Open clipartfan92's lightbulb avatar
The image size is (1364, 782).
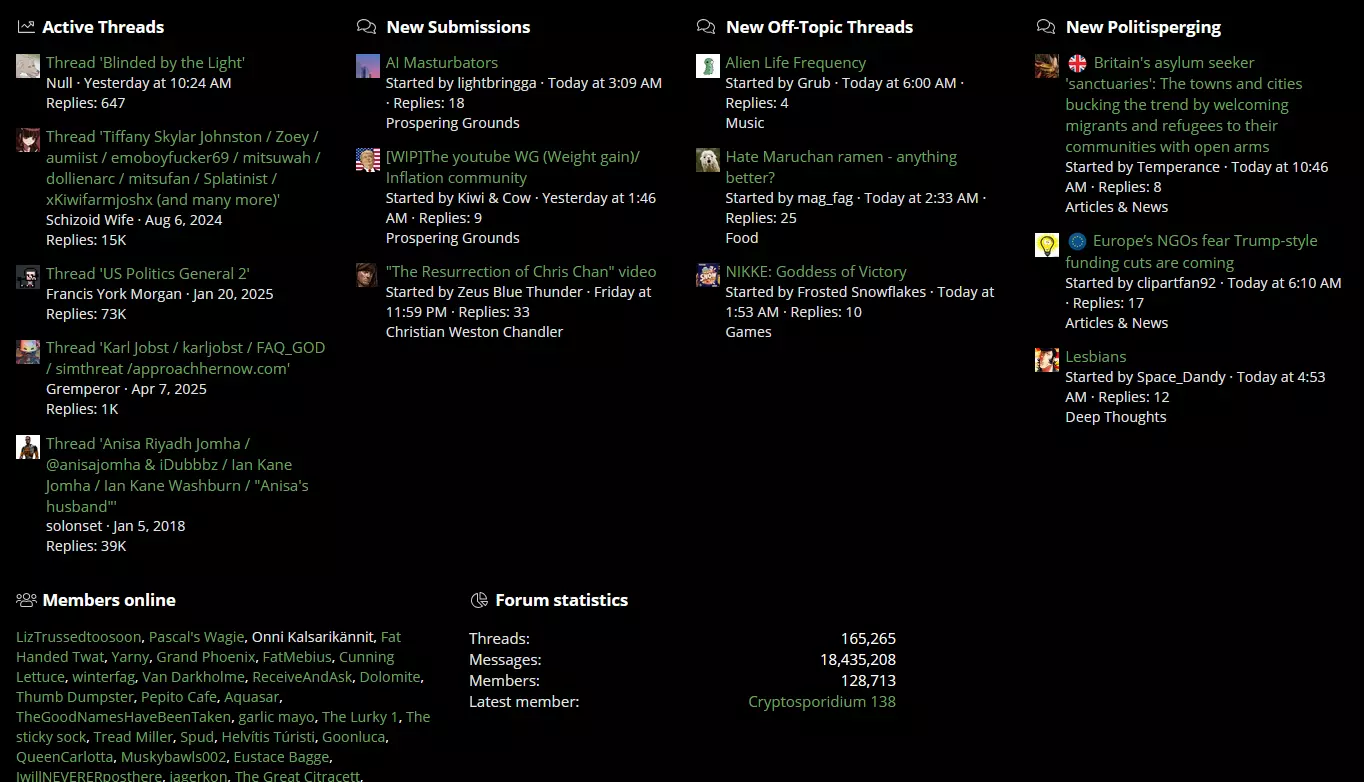[x=1047, y=245]
